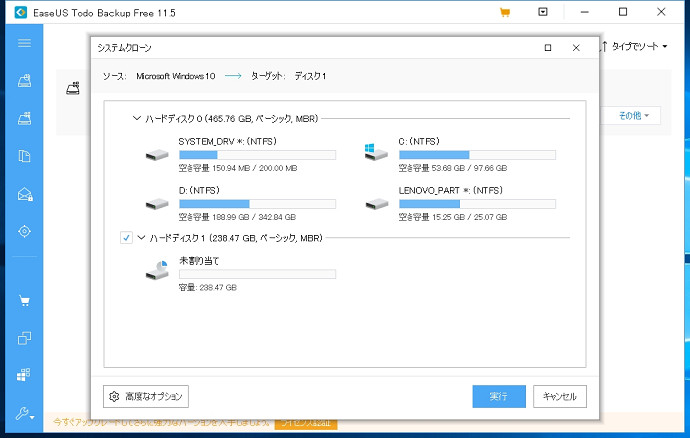Click the backup task disk icon behind dialog
Image resolution: width=690 pixels, height=438 pixels.
click(73, 88)
